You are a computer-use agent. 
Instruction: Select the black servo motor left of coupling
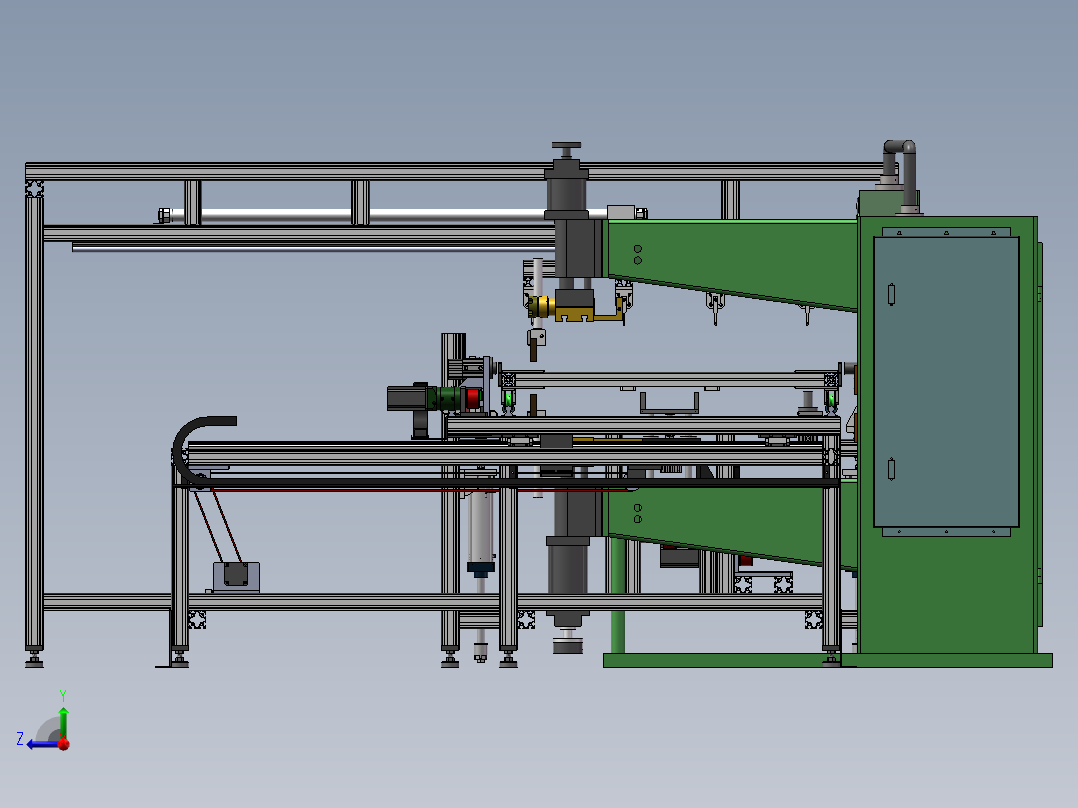[407, 399]
